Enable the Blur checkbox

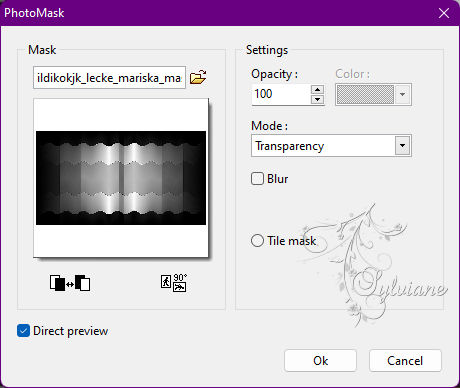click(257, 179)
